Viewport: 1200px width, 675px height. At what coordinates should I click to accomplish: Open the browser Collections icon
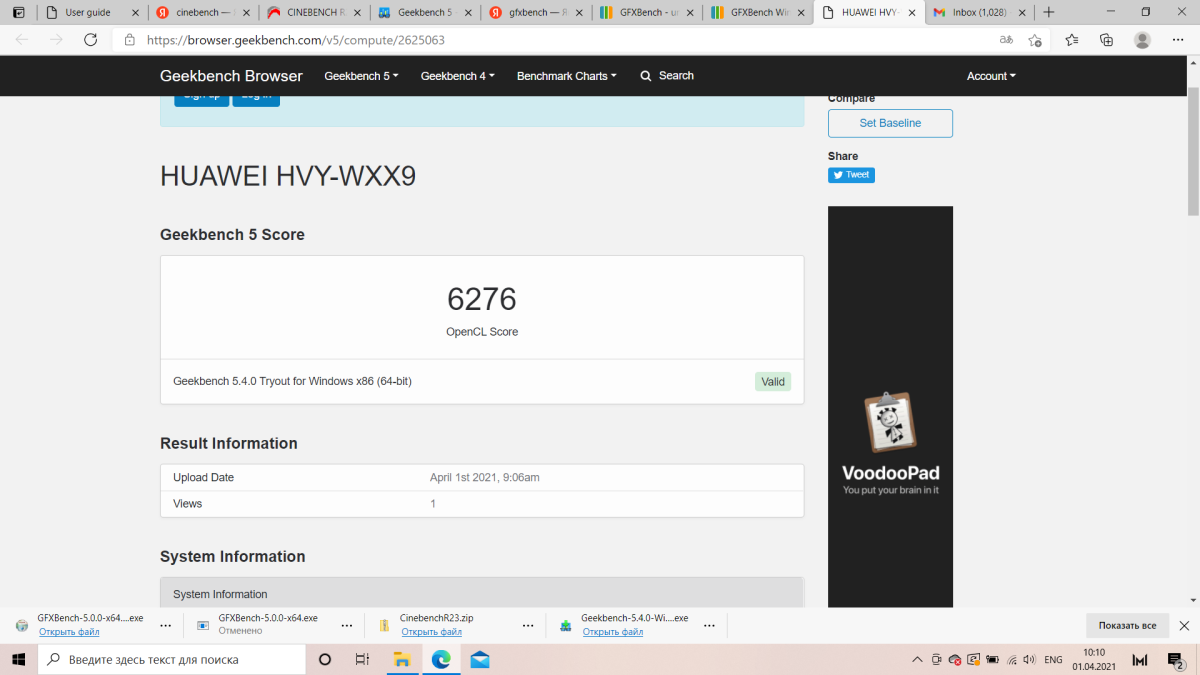click(1106, 40)
